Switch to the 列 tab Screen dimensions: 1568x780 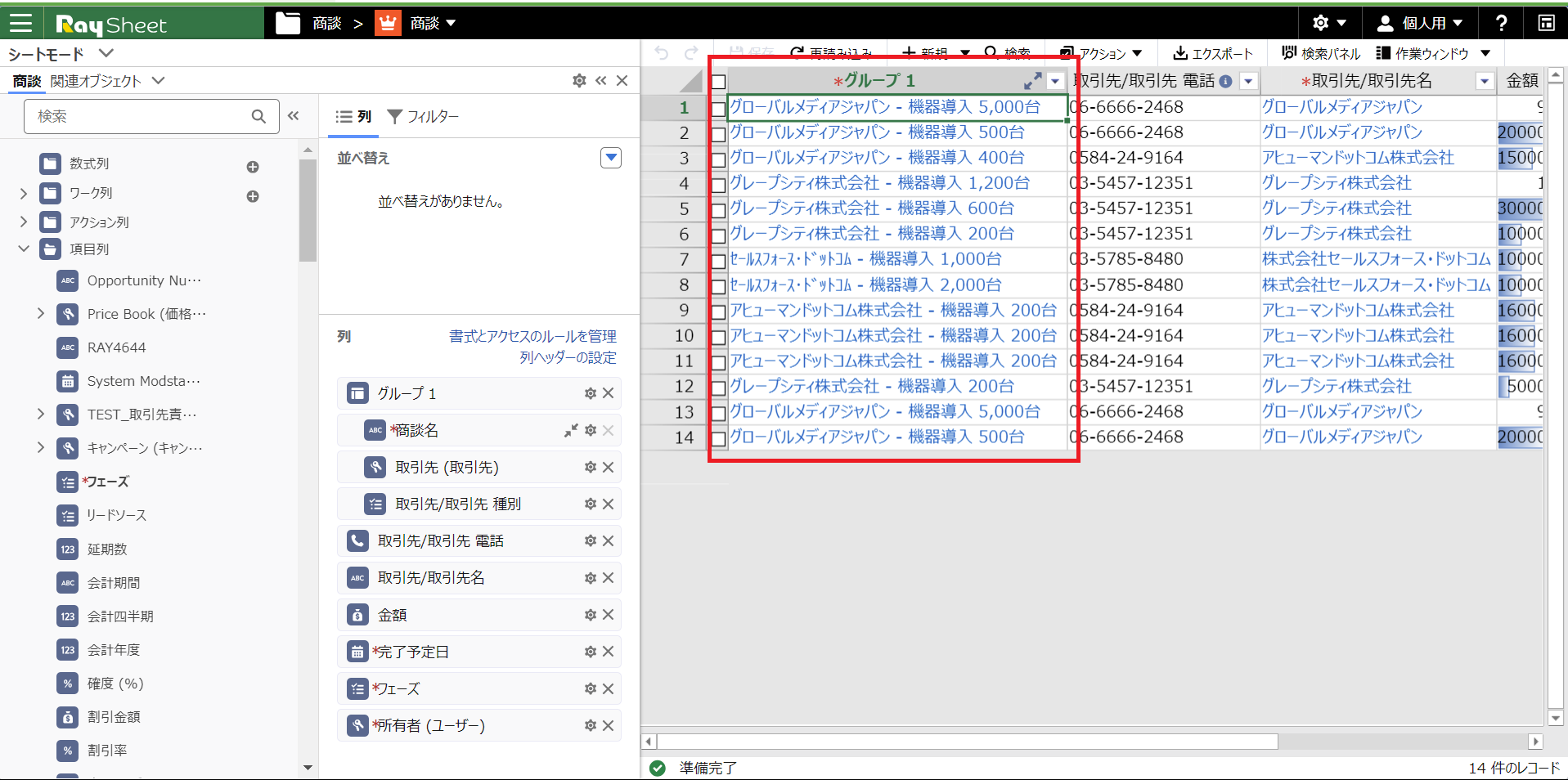[354, 117]
